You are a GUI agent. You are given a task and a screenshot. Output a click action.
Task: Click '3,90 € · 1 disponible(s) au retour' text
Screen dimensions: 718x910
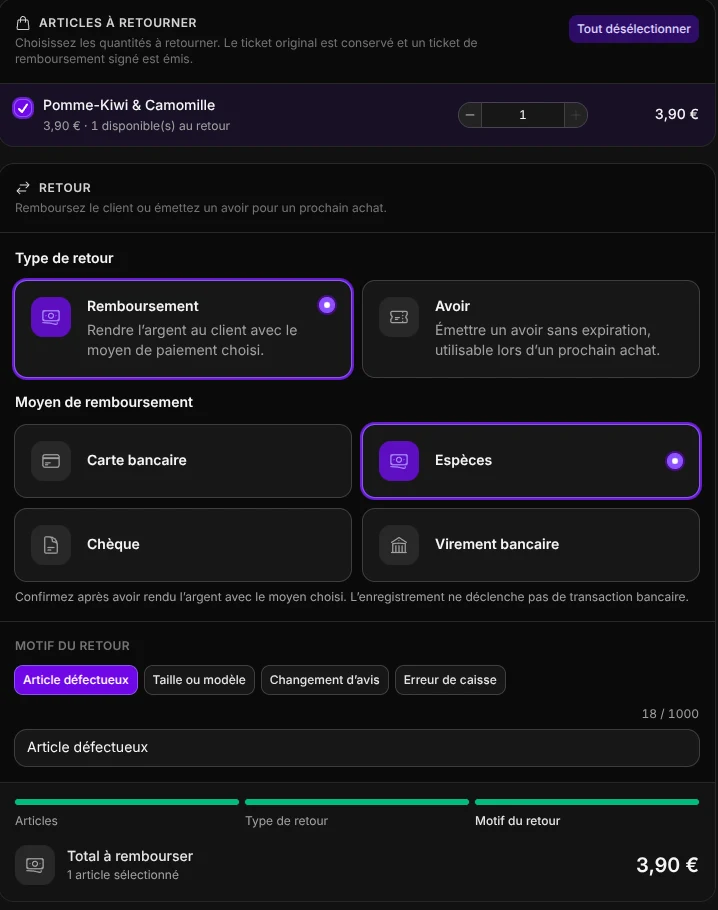(x=136, y=126)
